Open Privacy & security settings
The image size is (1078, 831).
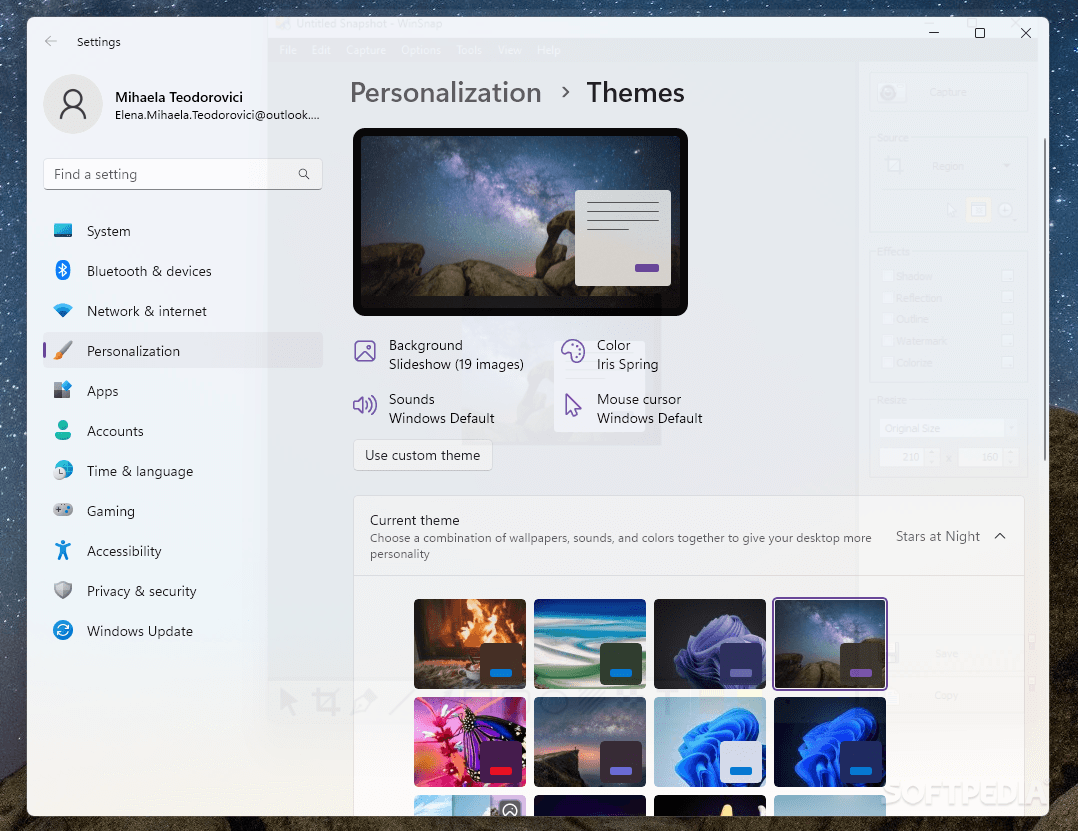click(183, 591)
